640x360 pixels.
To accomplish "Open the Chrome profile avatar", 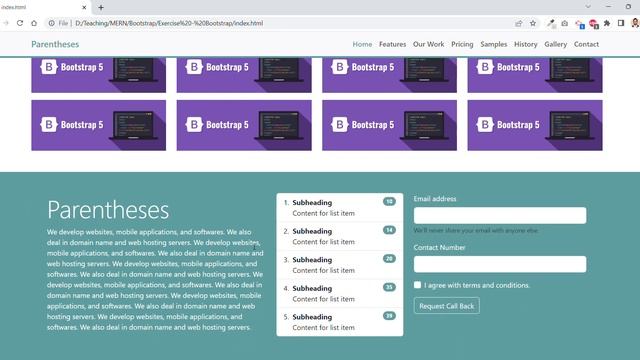I will [x=635, y=23].
